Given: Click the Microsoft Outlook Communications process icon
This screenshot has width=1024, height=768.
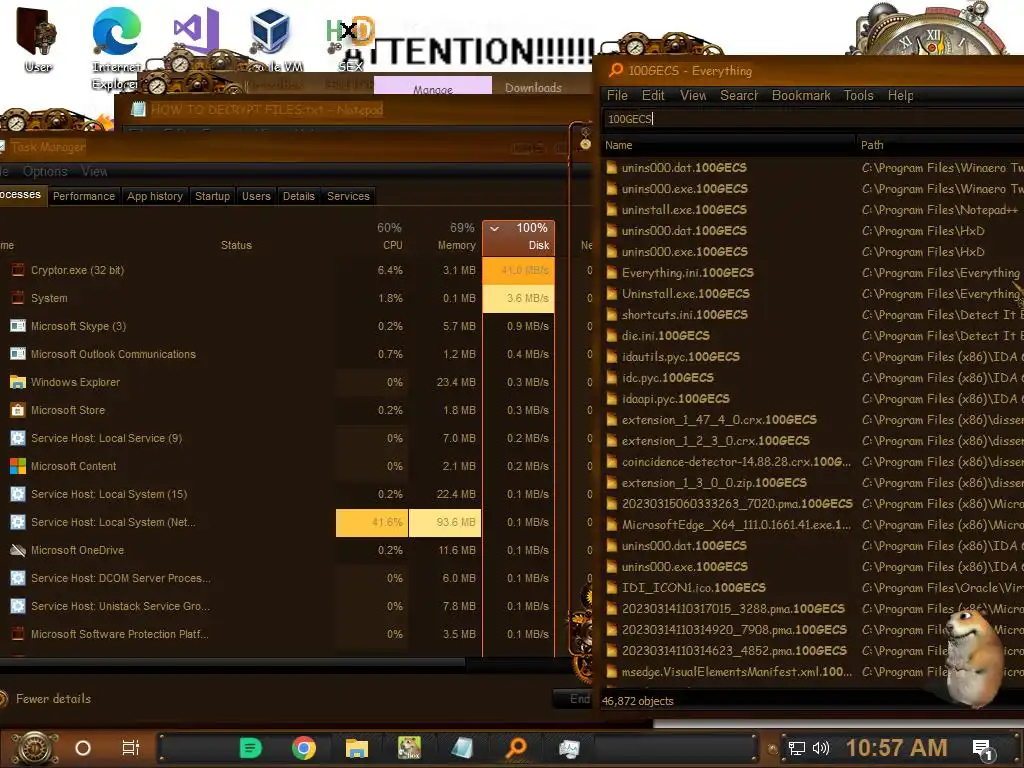Looking at the screenshot, I should pos(18,354).
